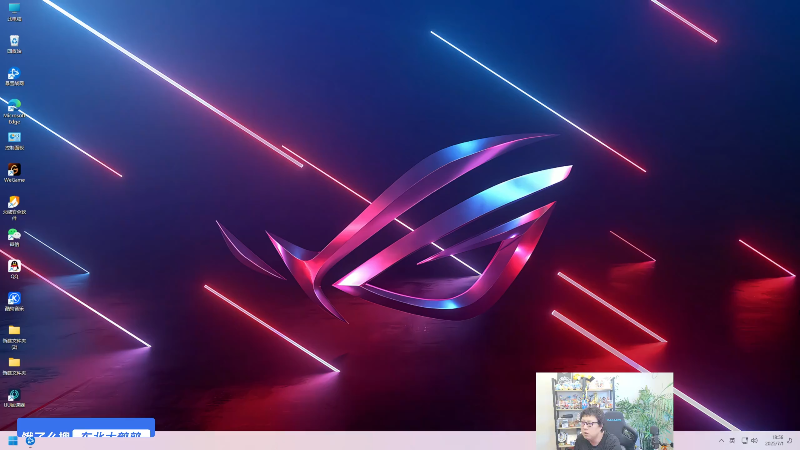This screenshot has height=450, width=800.
Task: Select the QQ penguin desktop shortcut
Action: point(14,269)
